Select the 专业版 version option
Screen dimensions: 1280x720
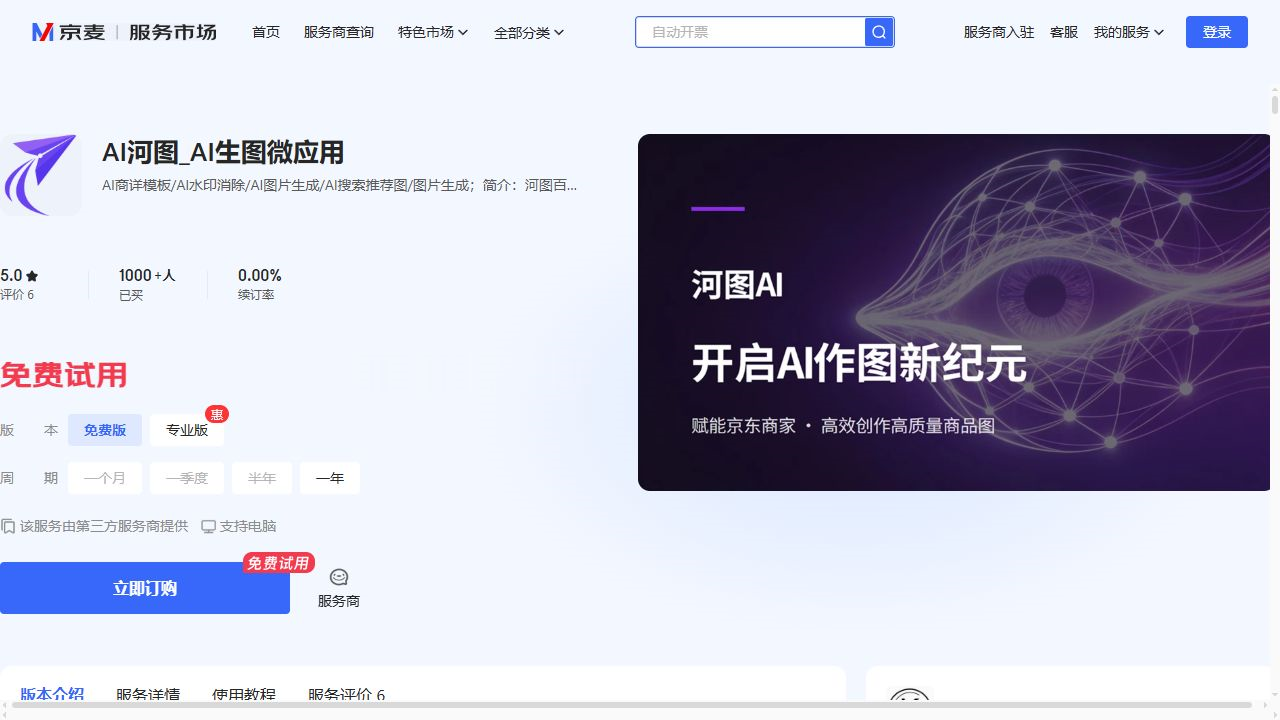[187, 430]
